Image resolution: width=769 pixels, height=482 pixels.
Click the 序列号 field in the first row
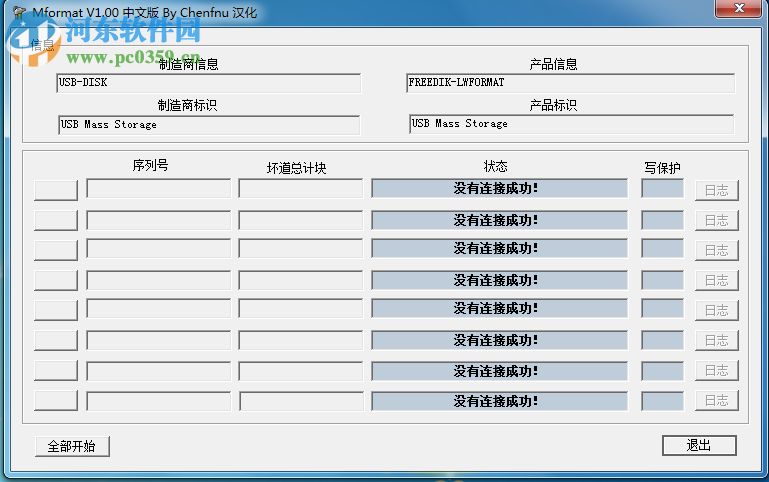158,188
